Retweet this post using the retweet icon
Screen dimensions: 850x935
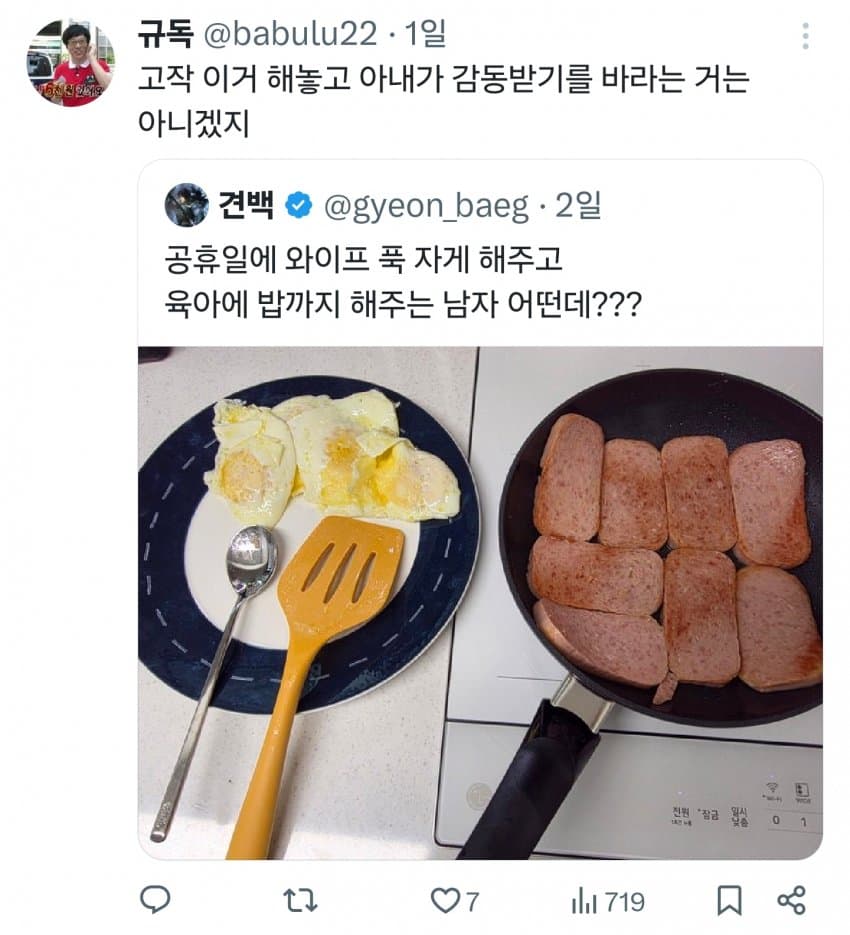(x=295, y=901)
